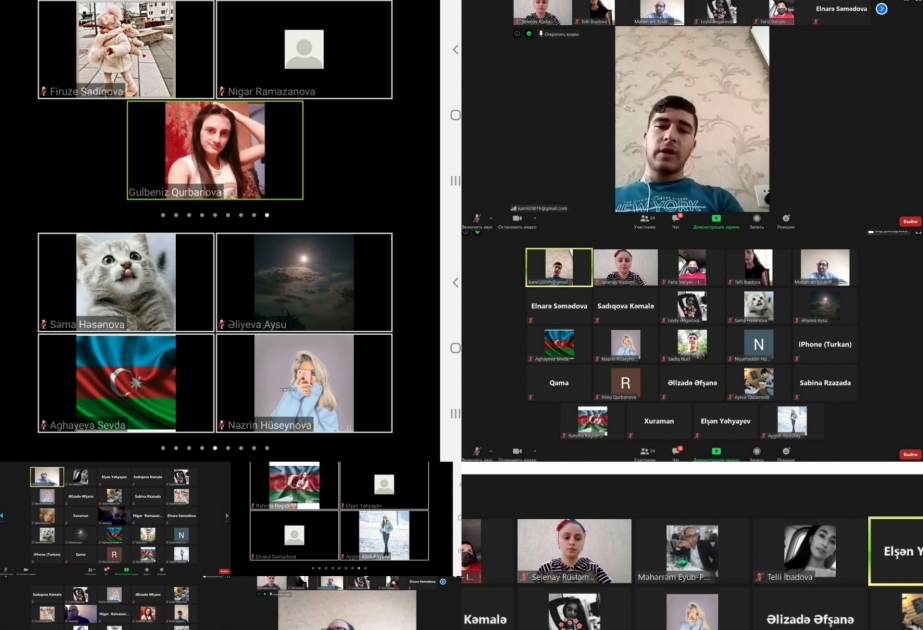Select the large Nəzrin Hüseynova tile
Screen dimensions: 923x630
tap(304, 383)
